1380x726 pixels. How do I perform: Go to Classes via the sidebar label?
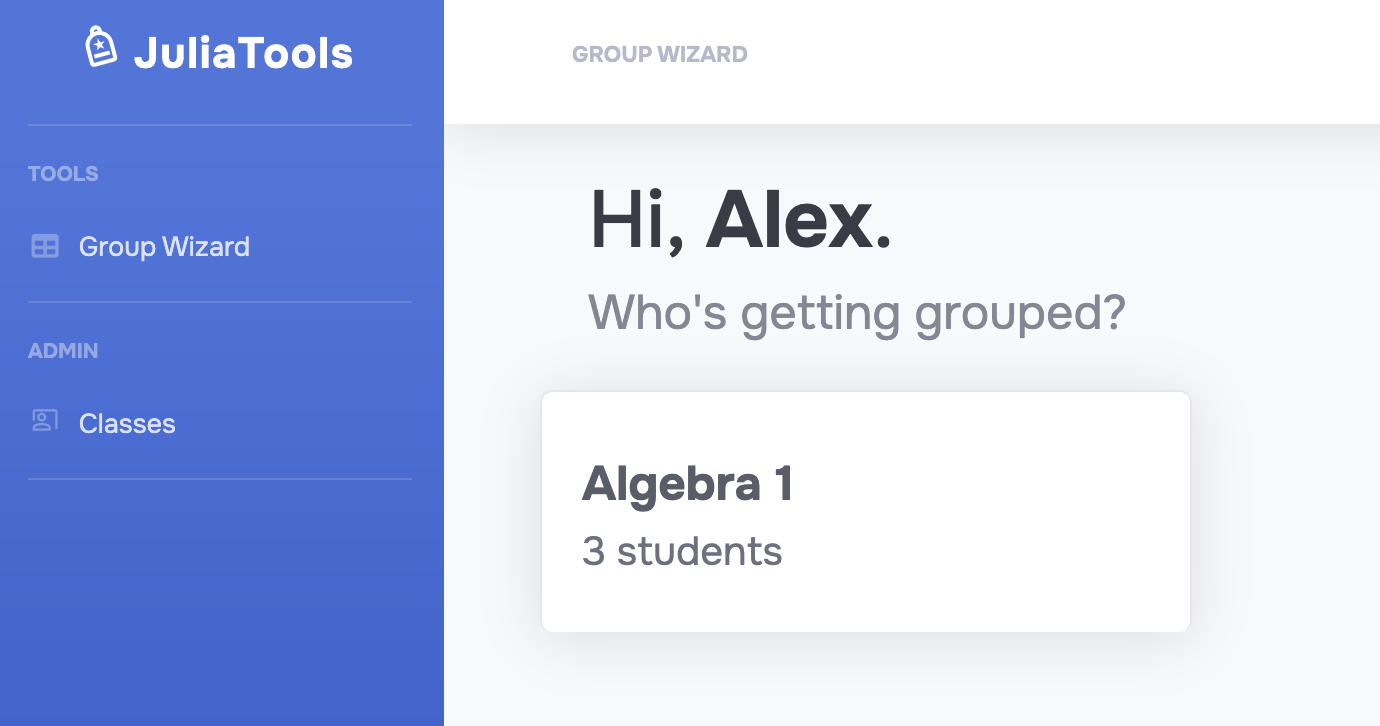pyautogui.click(x=127, y=424)
